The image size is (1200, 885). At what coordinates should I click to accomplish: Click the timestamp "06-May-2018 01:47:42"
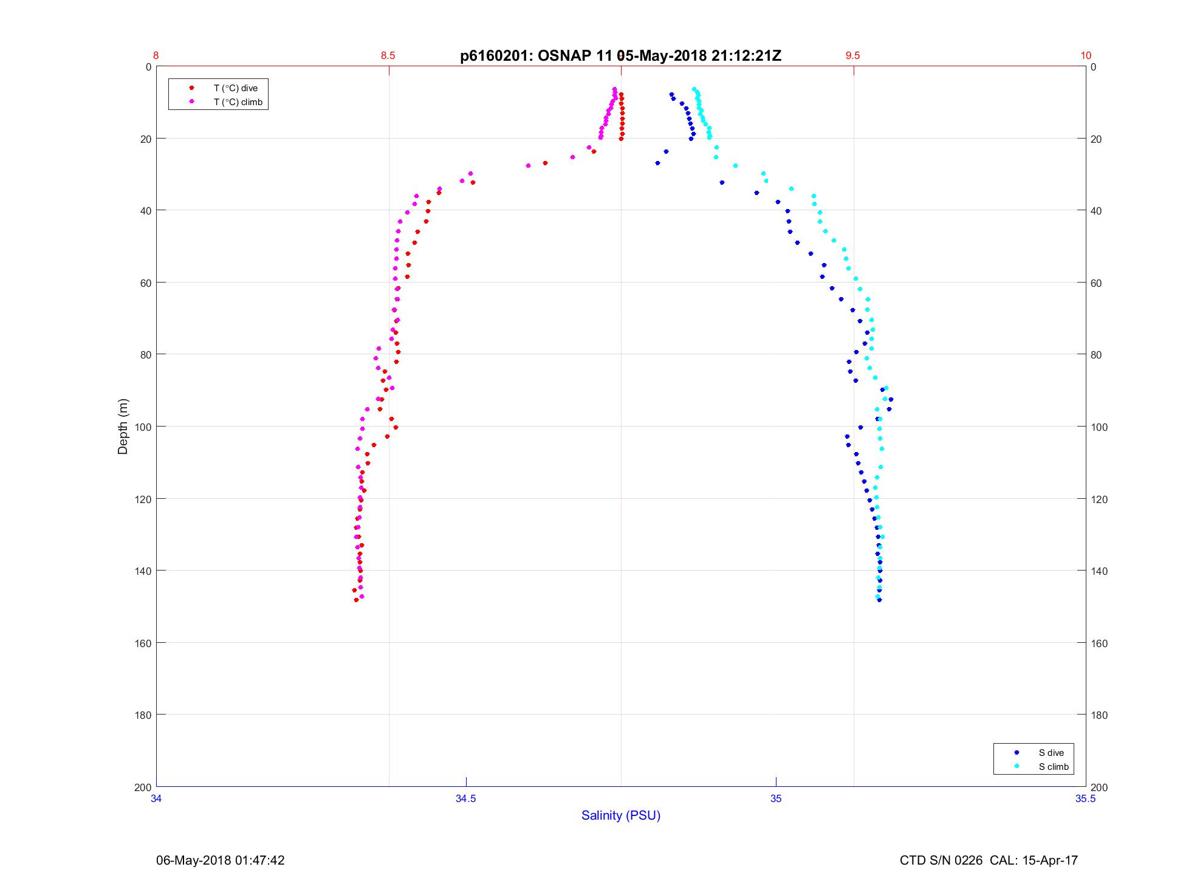(x=221, y=860)
